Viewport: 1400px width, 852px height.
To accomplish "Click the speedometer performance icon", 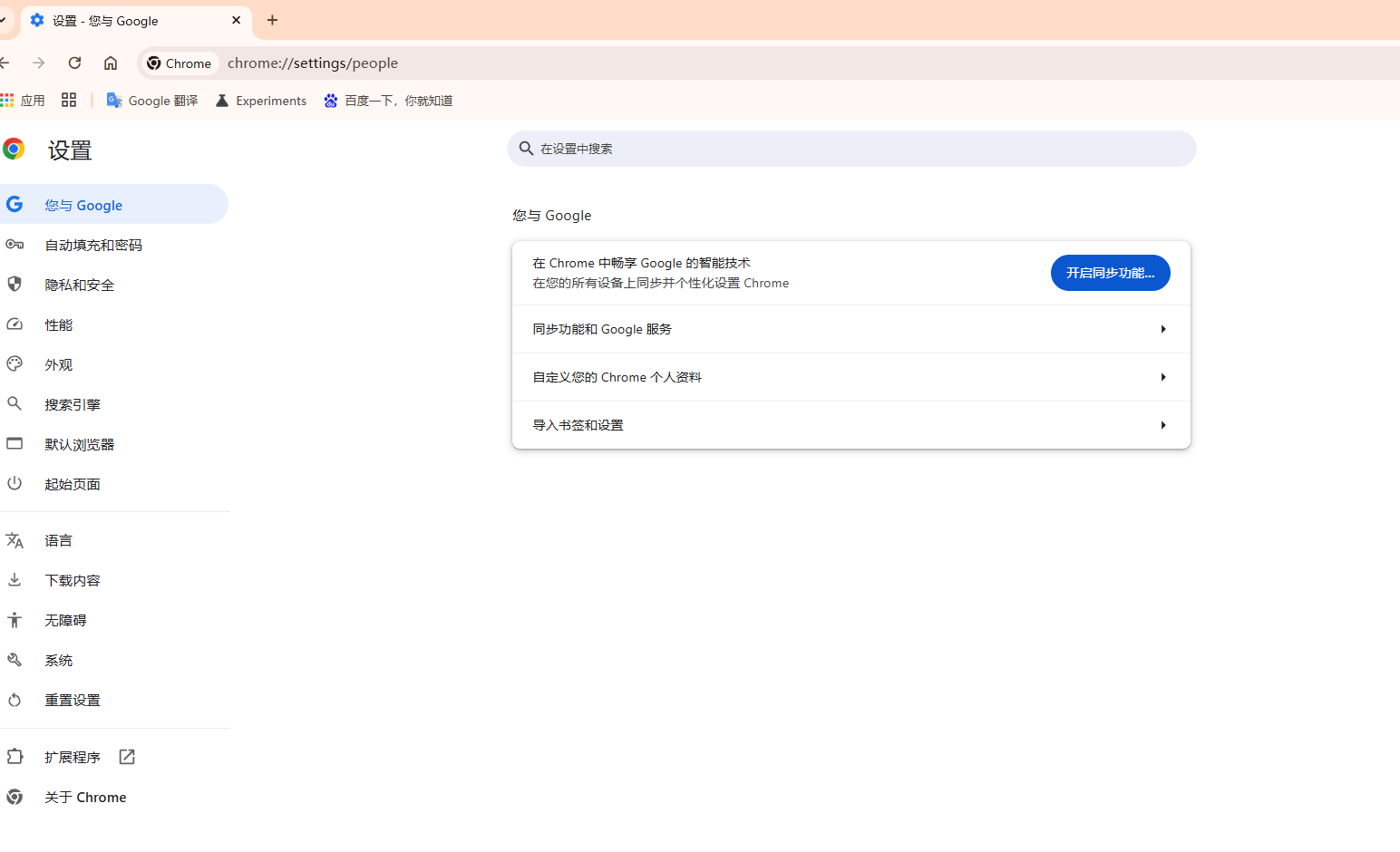I will (x=15, y=324).
